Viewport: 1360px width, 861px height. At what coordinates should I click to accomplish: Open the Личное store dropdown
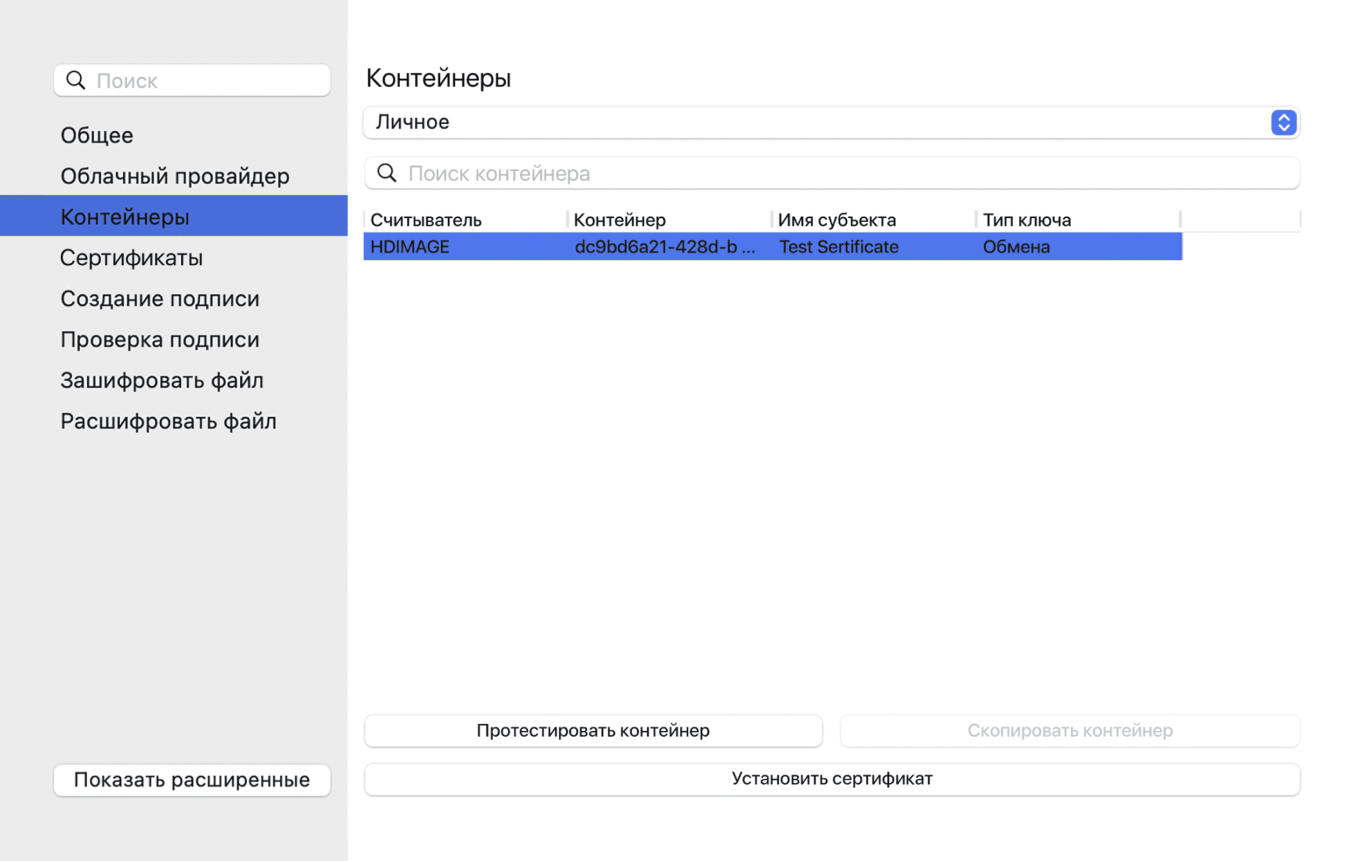click(x=831, y=122)
